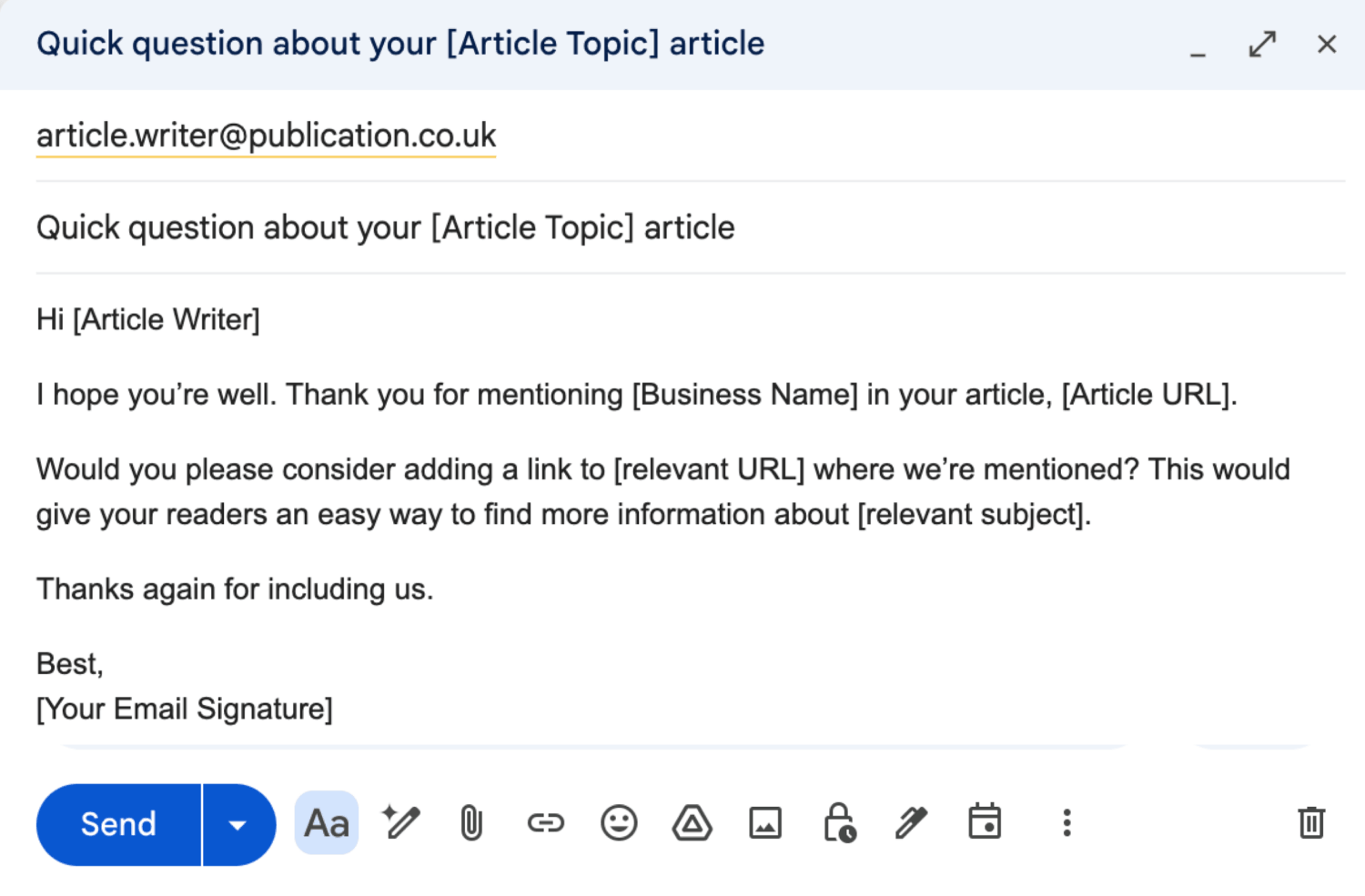Set up a meeting time with the calendar icon
This screenshot has width=1365, height=896.
[x=985, y=821]
